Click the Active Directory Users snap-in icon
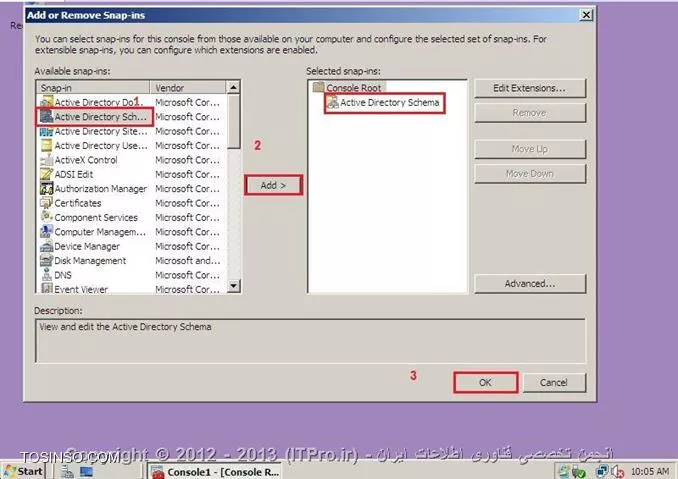The width and height of the screenshot is (678, 479). pos(46,146)
